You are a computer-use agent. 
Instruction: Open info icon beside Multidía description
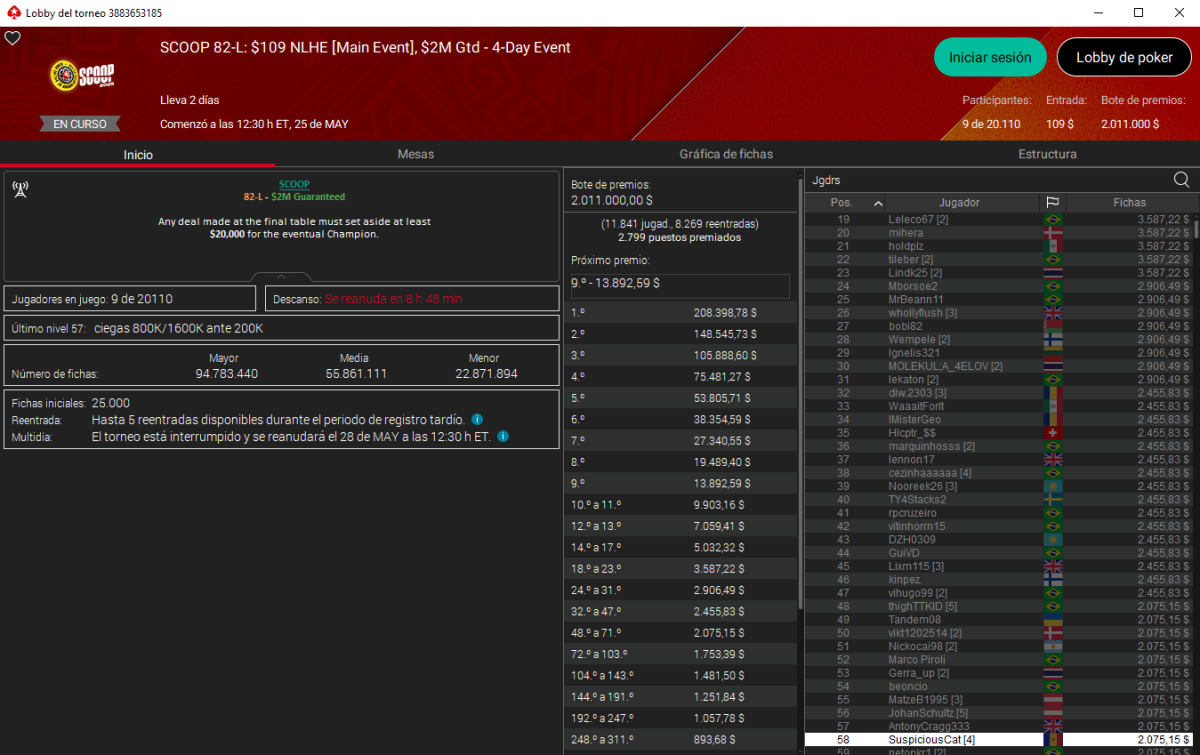pyautogui.click(x=503, y=436)
